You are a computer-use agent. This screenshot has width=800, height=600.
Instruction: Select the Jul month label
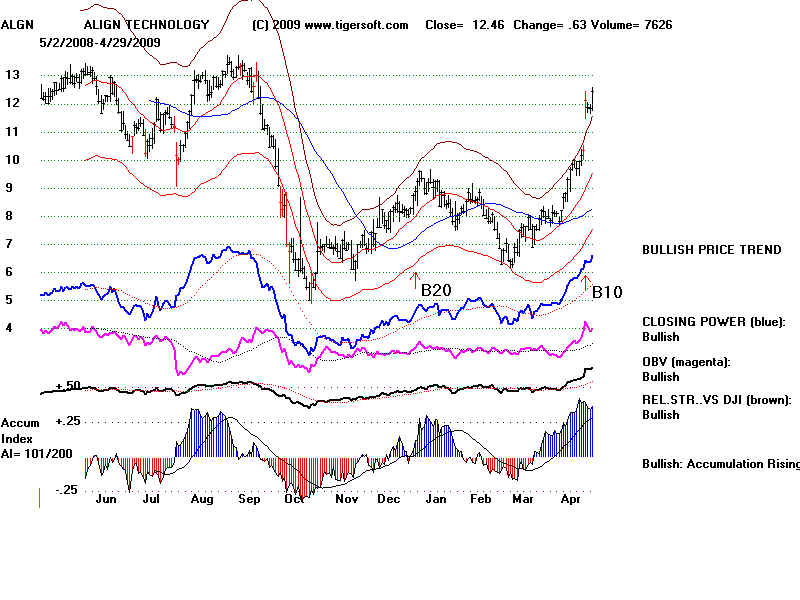151,499
